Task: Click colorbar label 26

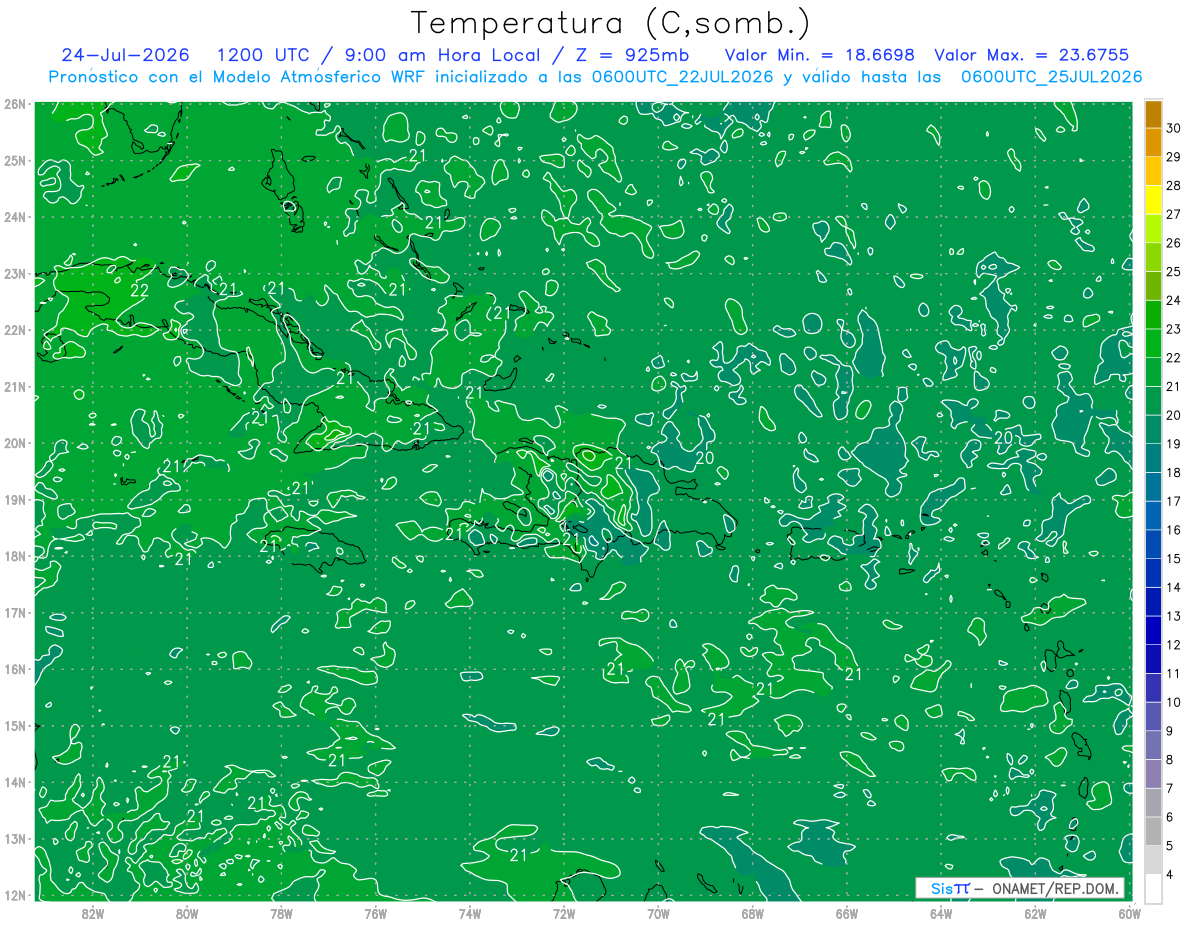Action: (1174, 243)
